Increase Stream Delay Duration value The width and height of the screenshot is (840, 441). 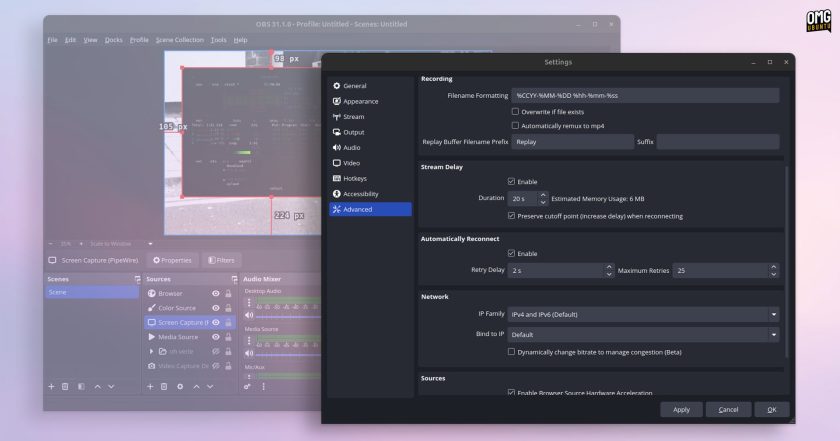pyautogui.click(x=543, y=195)
